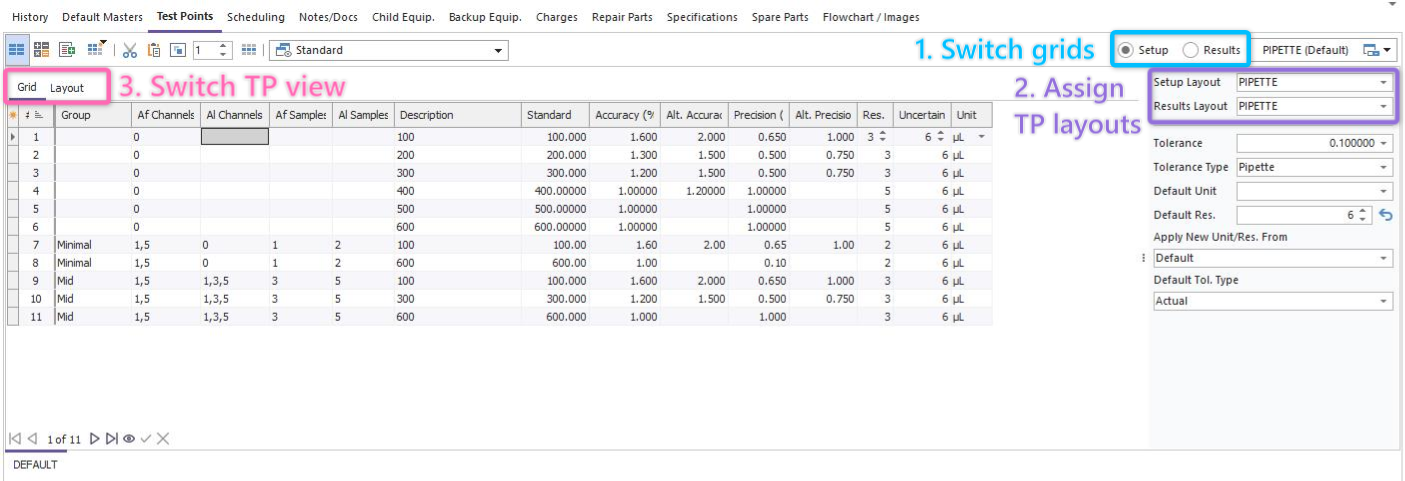This screenshot has height=481, width=1405.
Task: Click the add new record icon with green plus
Action: point(68,50)
